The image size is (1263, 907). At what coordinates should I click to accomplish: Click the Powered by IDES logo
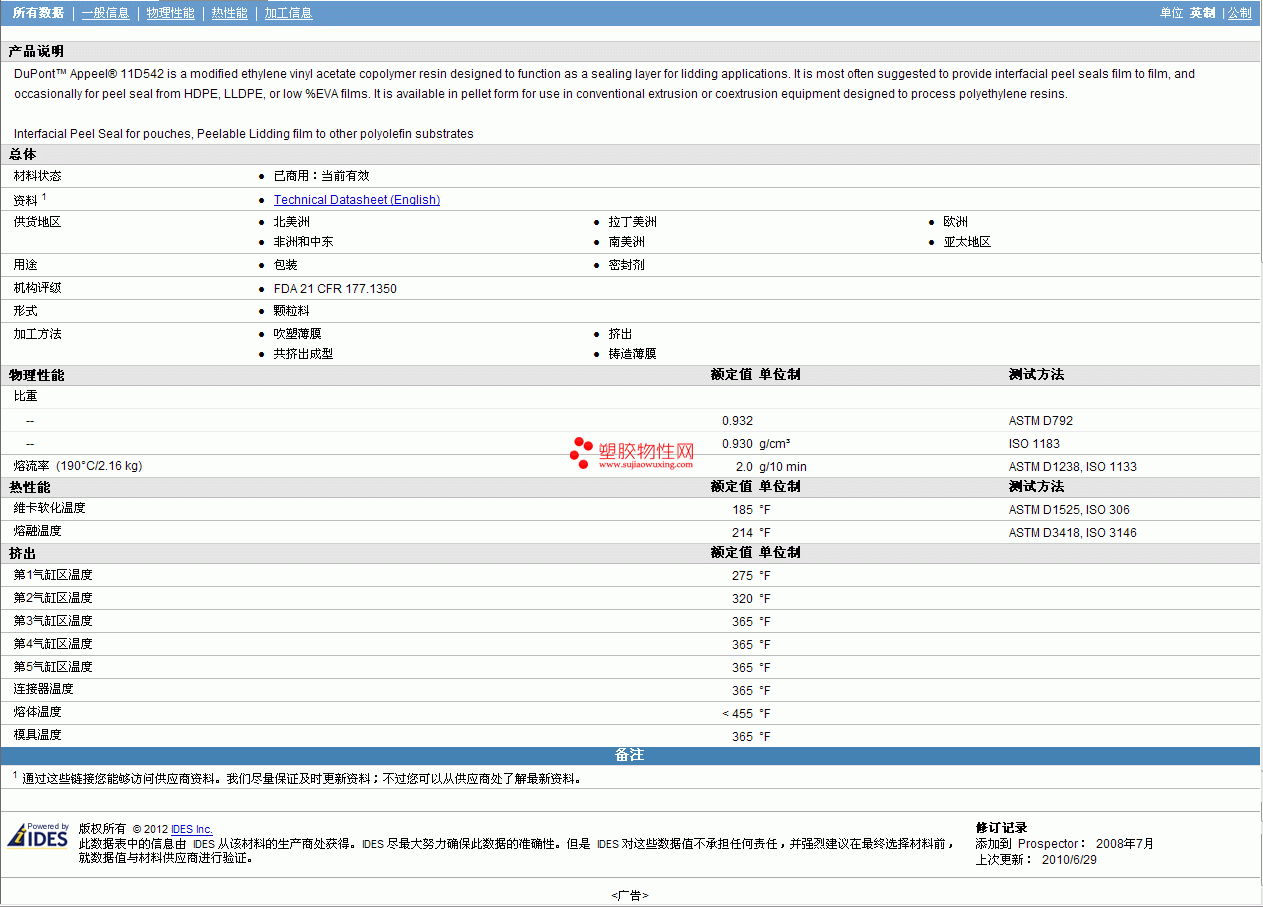(x=38, y=836)
